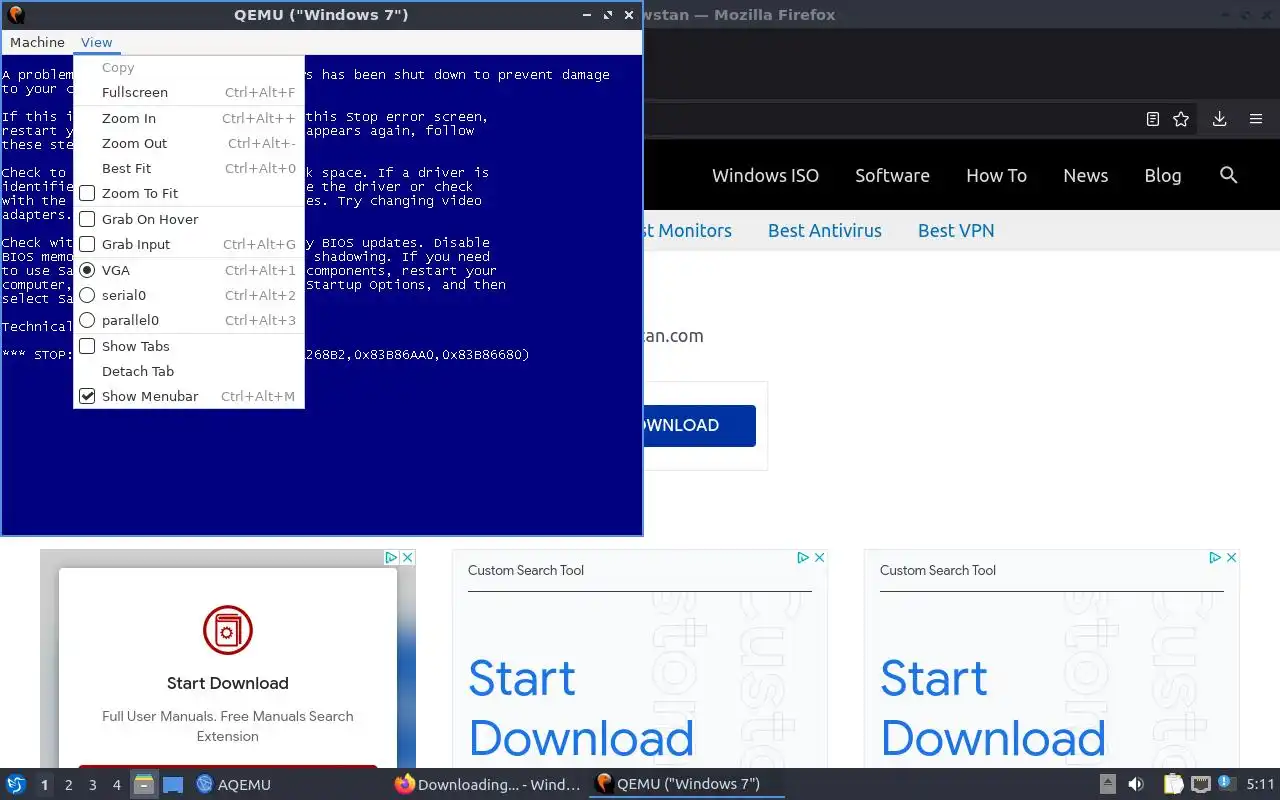1280x800 pixels.
Task: Open Software site navigation link
Action: tap(892, 175)
